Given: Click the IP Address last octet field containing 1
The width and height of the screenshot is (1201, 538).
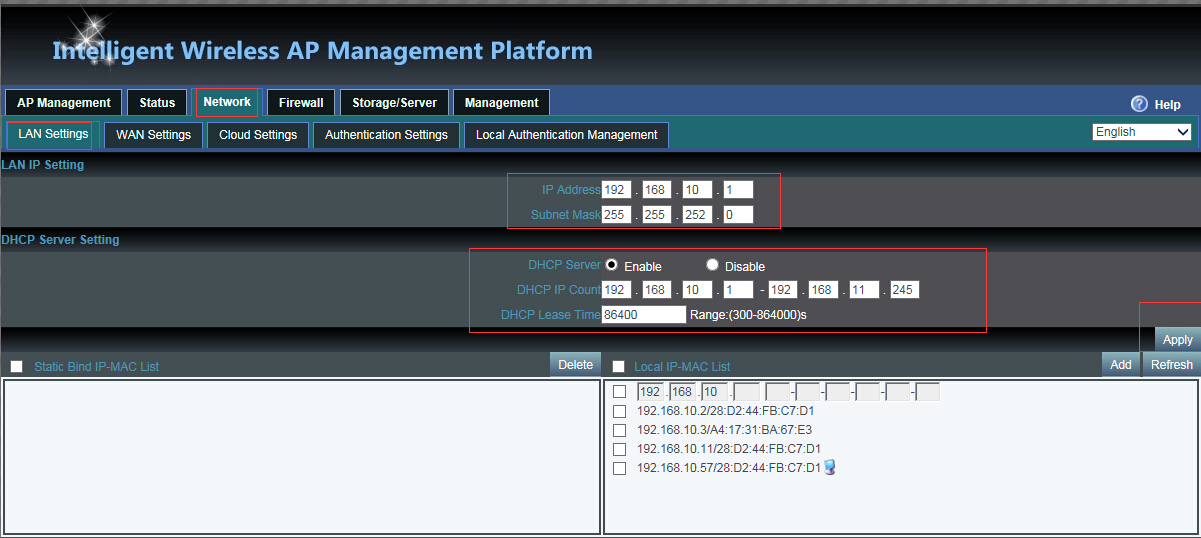Looking at the screenshot, I should point(737,190).
